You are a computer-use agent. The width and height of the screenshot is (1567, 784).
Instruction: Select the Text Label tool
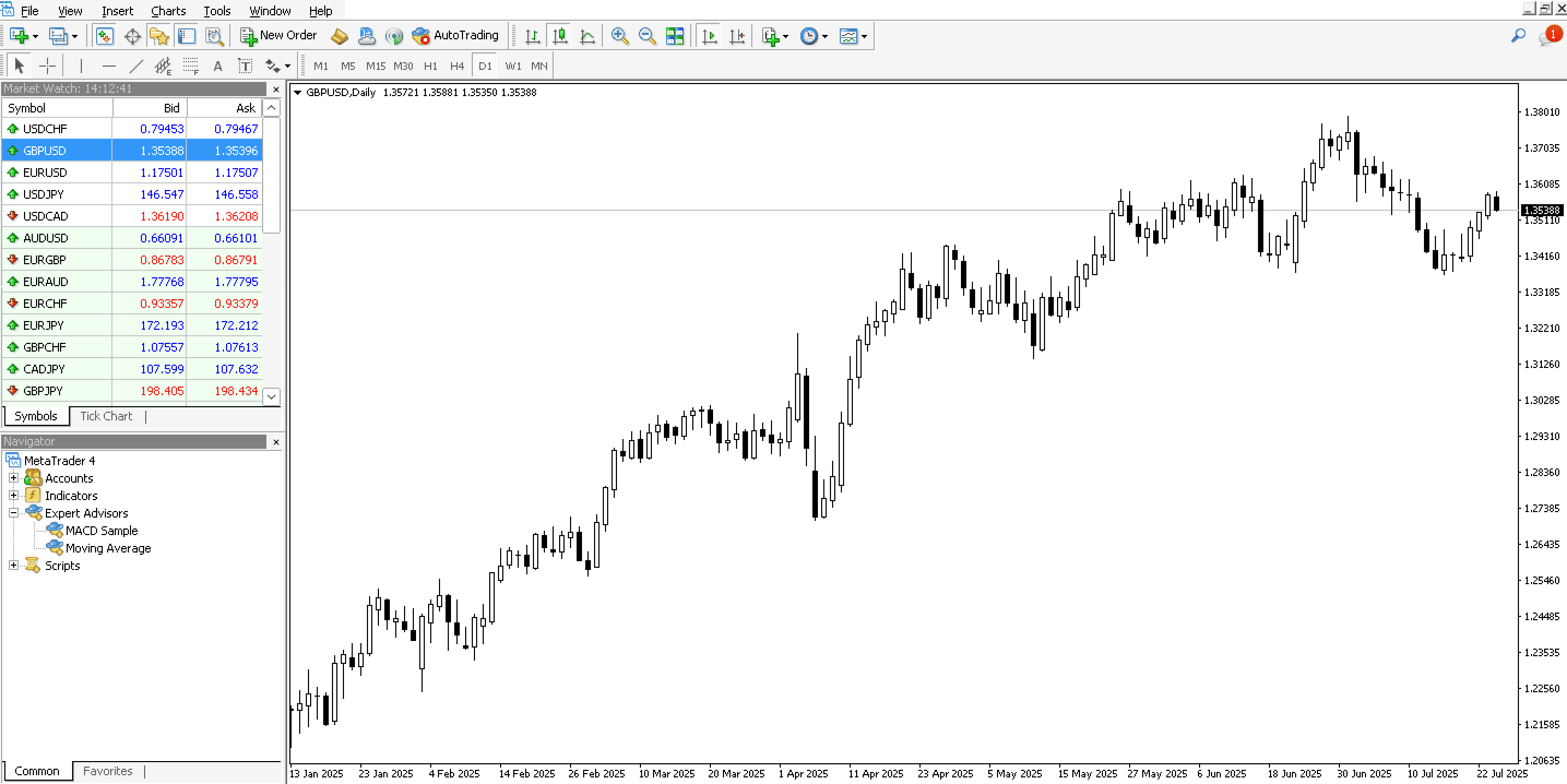245,66
